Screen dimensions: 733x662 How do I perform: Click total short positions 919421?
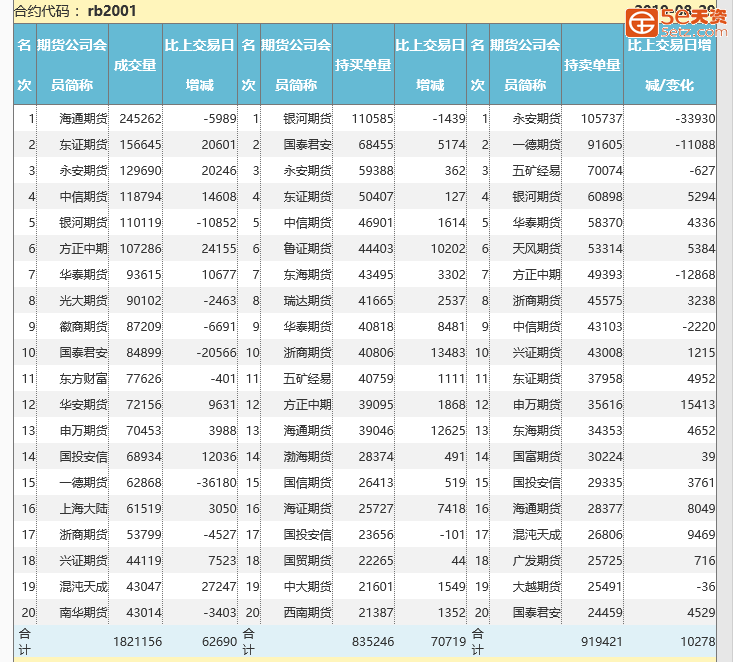tap(602, 642)
